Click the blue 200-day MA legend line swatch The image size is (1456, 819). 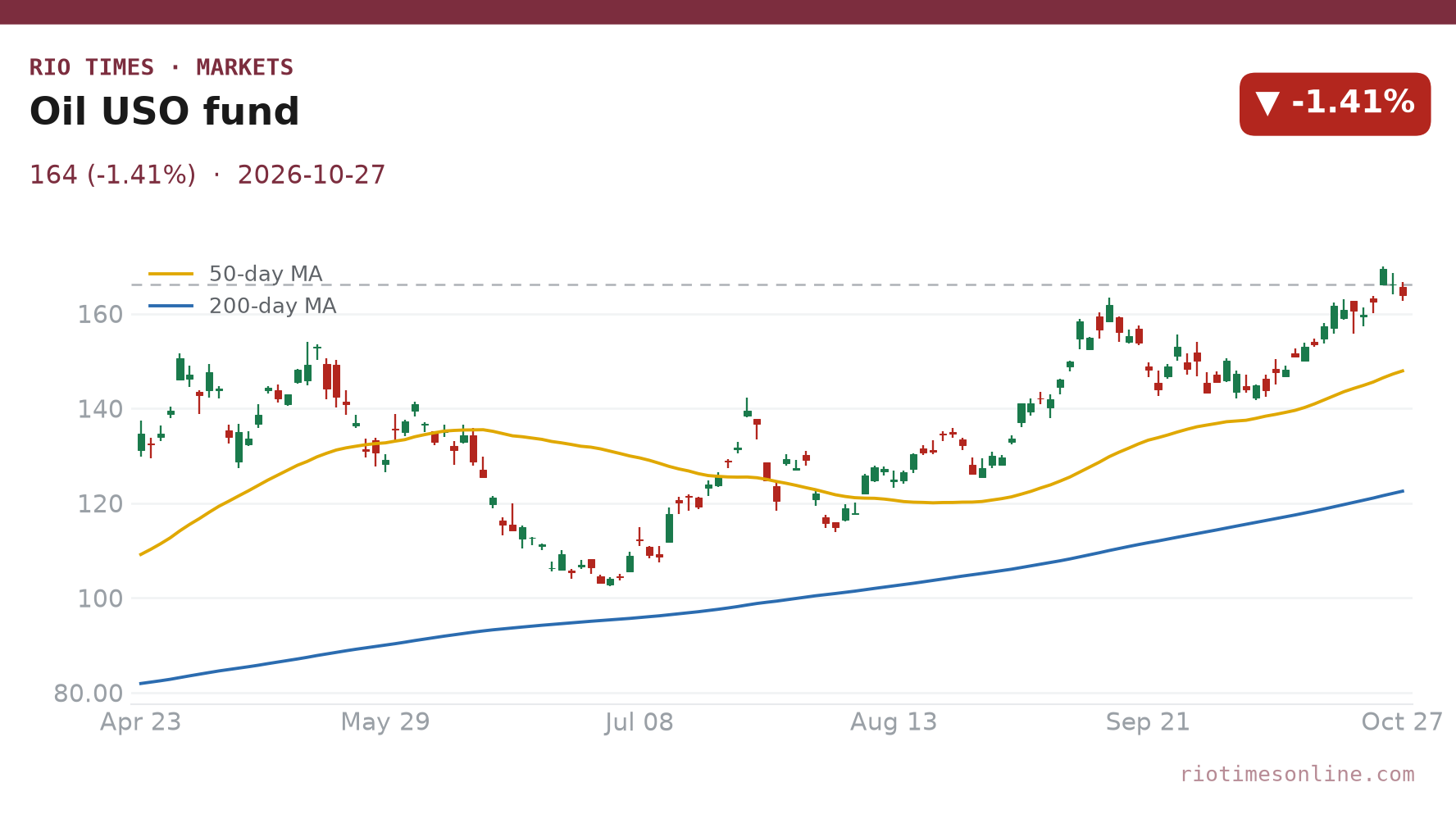[171, 306]
